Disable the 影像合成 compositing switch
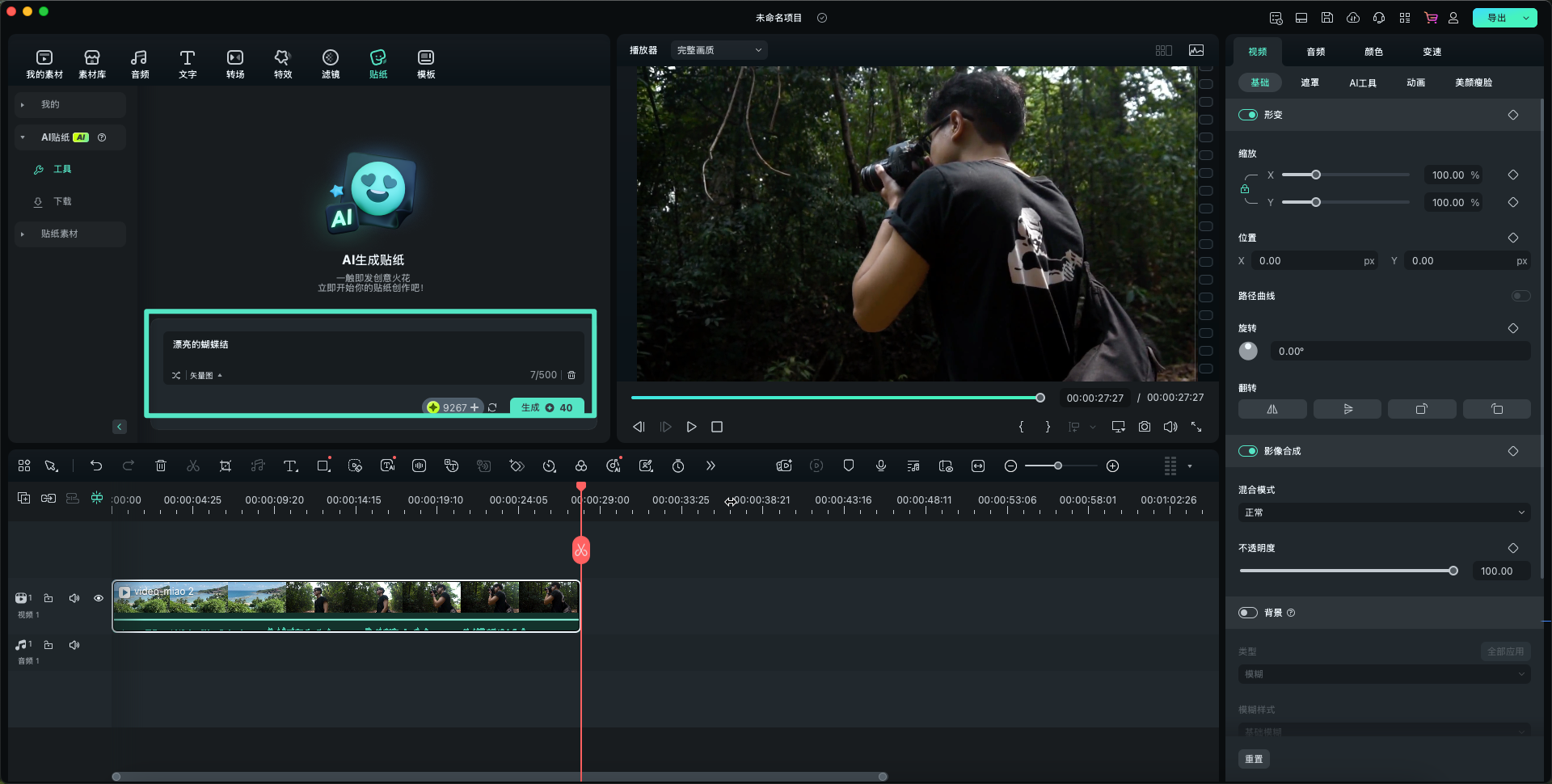Viewport: 1552px width, 784px height. 1247,451
